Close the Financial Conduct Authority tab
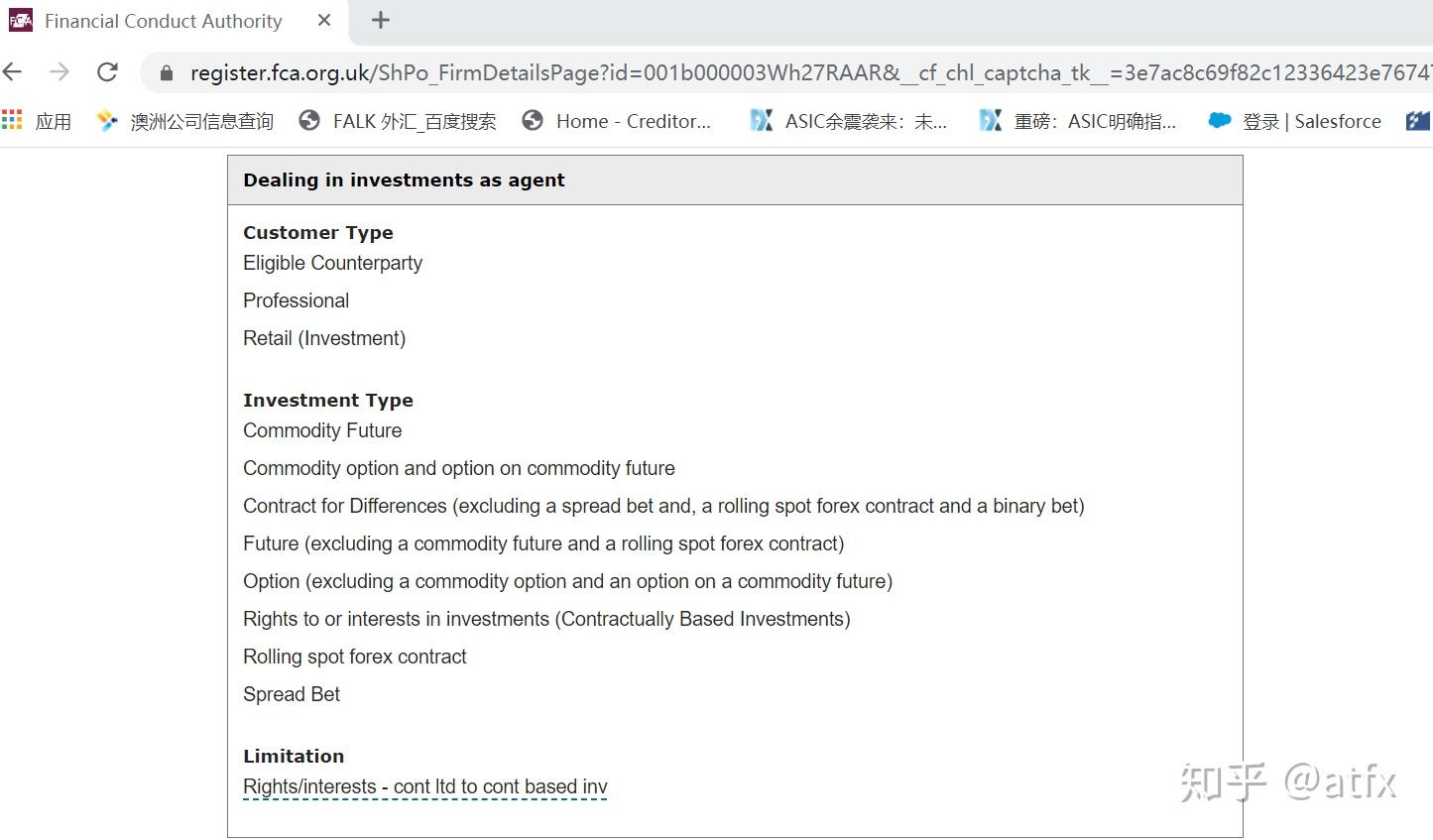Image resolution: width=1433 pixels, height=840 pixels. 324,20
